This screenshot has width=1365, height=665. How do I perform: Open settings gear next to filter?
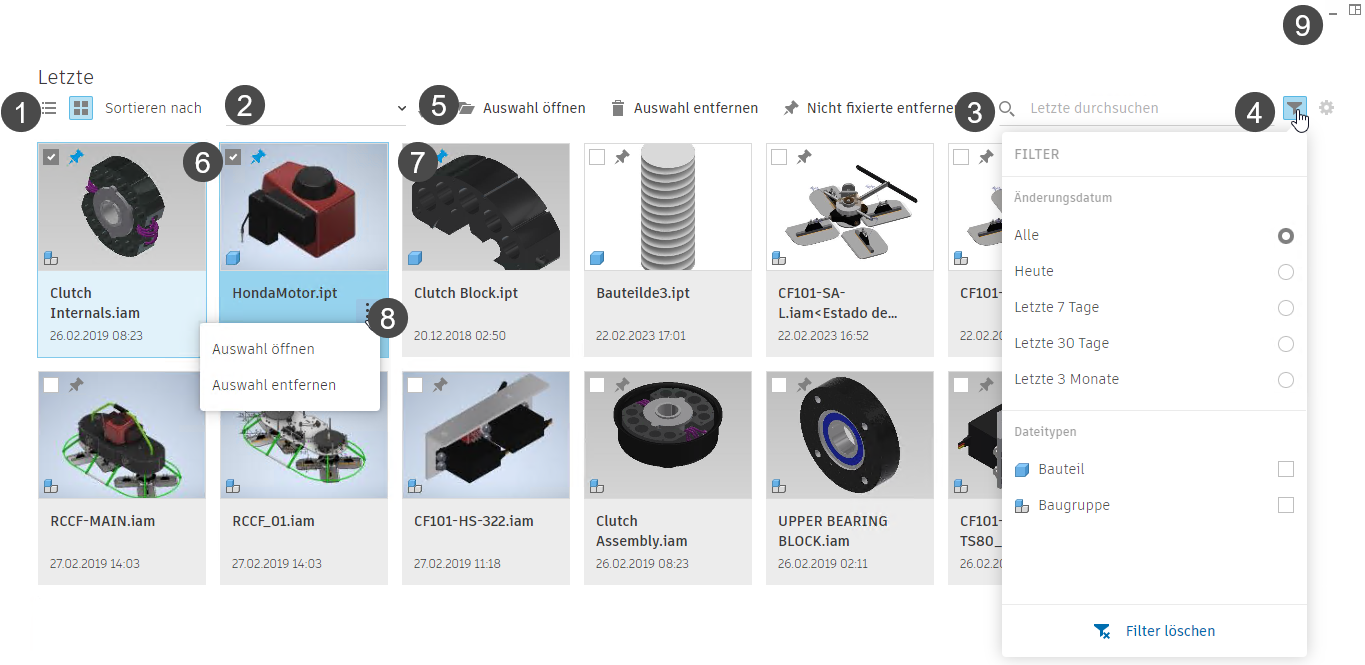pyautogui.click(x=1327, y=108)
